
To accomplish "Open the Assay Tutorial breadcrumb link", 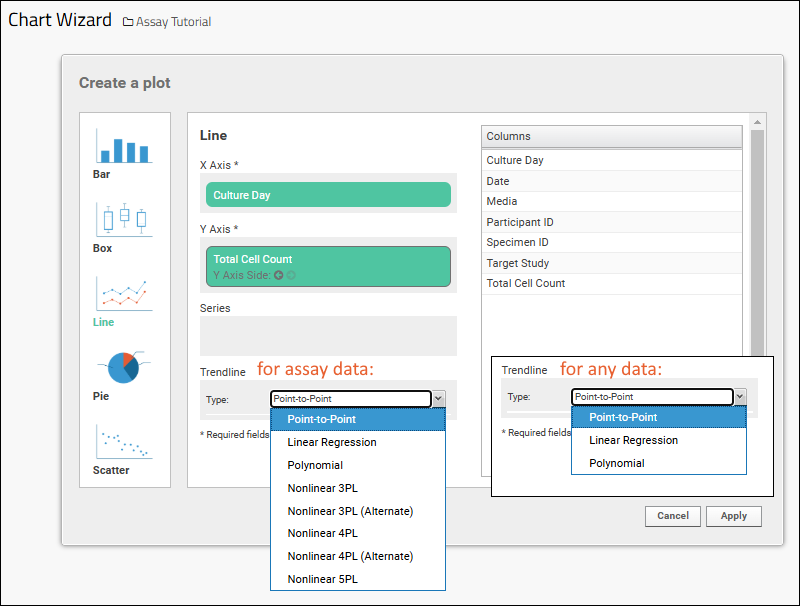I will [x=173, y=22].
